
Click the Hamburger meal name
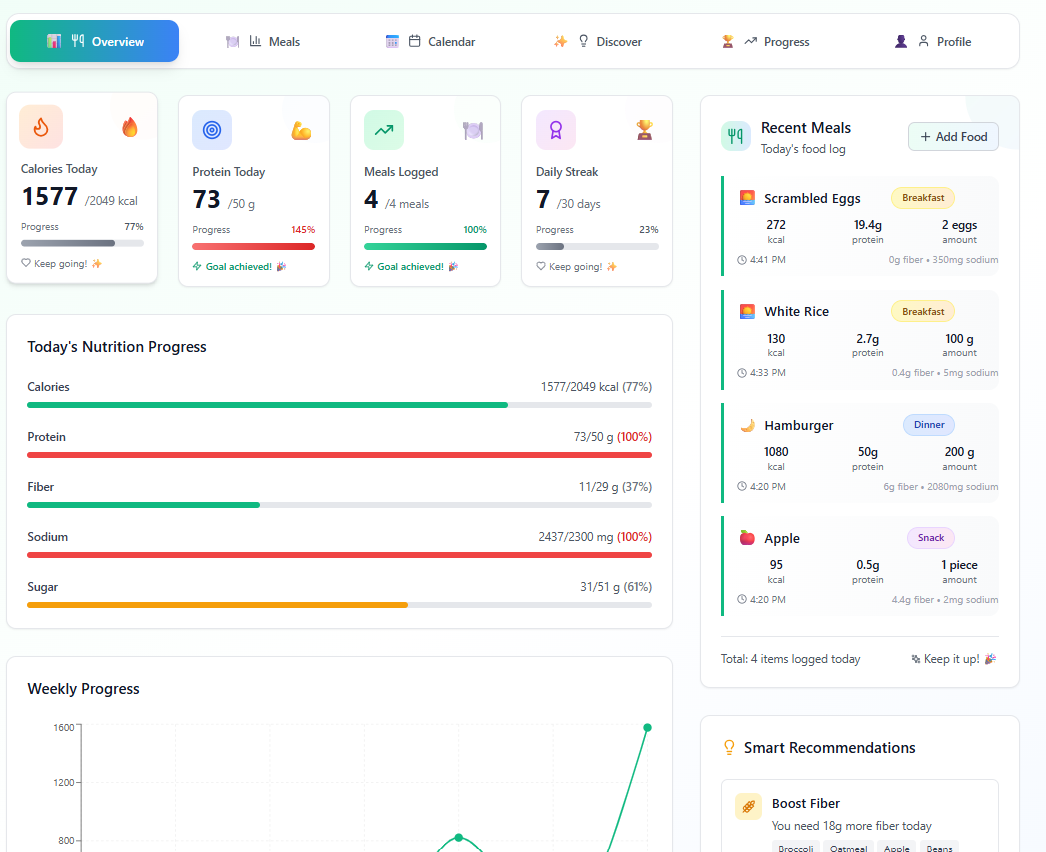(x=799, y=425)
